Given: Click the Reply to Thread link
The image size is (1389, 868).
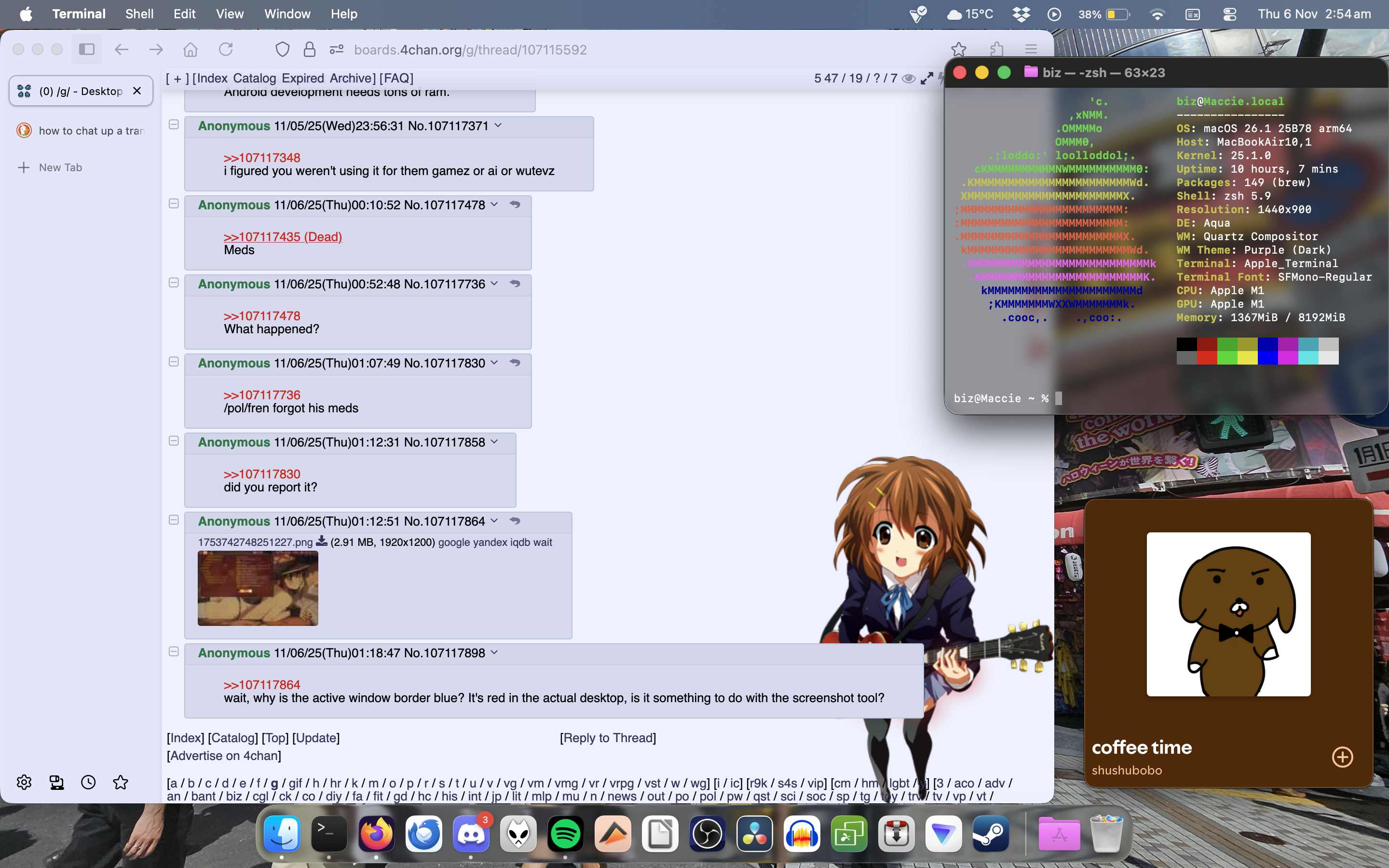Looking at the screenshot, I should (x=608, y=738).
